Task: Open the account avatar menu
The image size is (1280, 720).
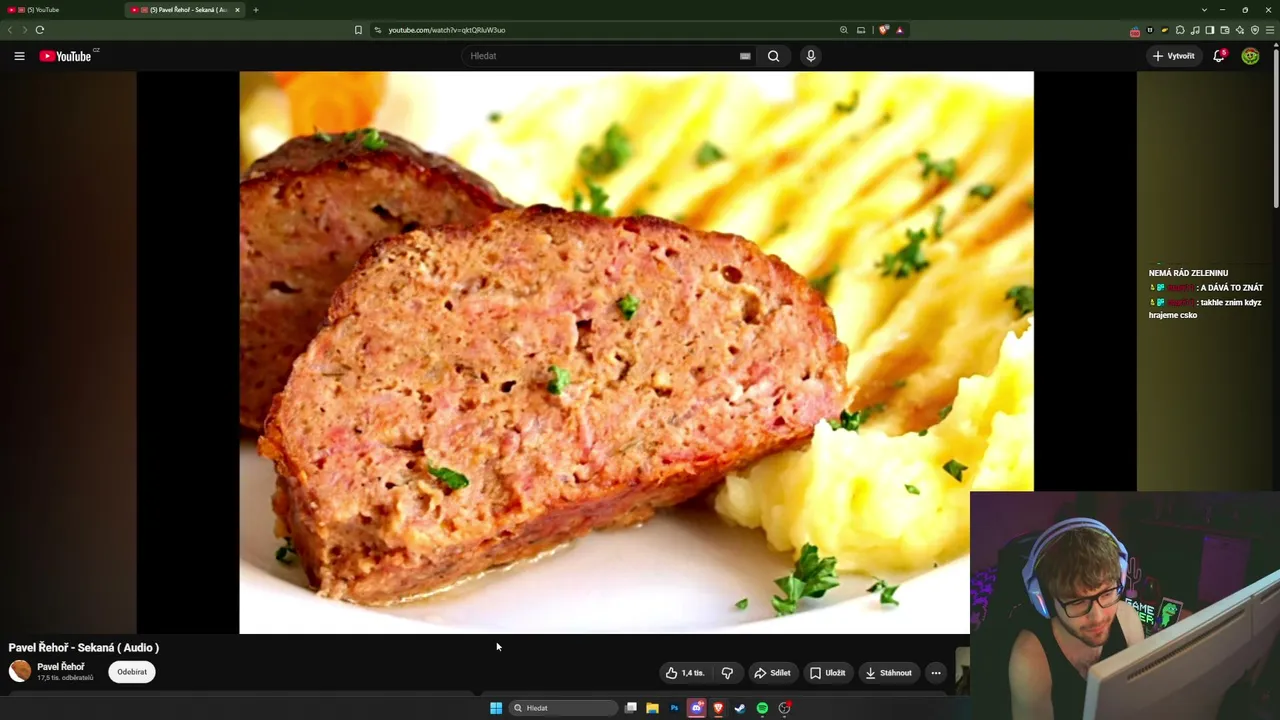Action: point(1250,56)
